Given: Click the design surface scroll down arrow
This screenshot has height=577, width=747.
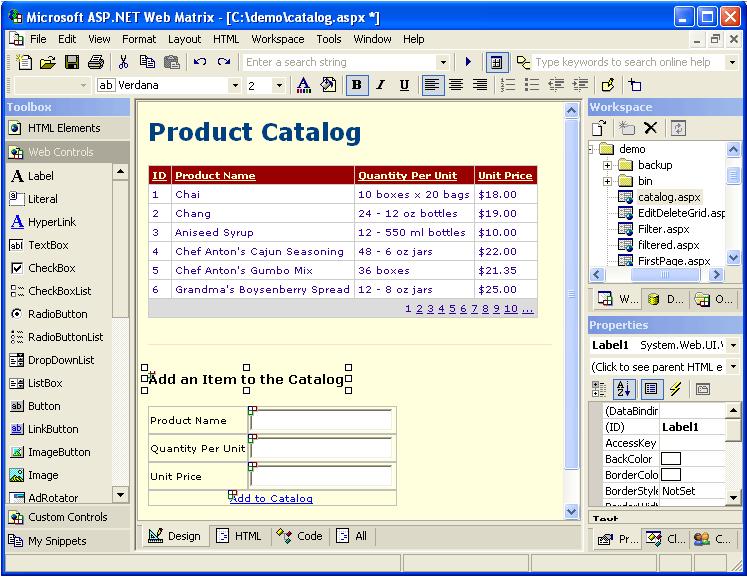Looking at the screenshot, I should click(x=571, y=512).
